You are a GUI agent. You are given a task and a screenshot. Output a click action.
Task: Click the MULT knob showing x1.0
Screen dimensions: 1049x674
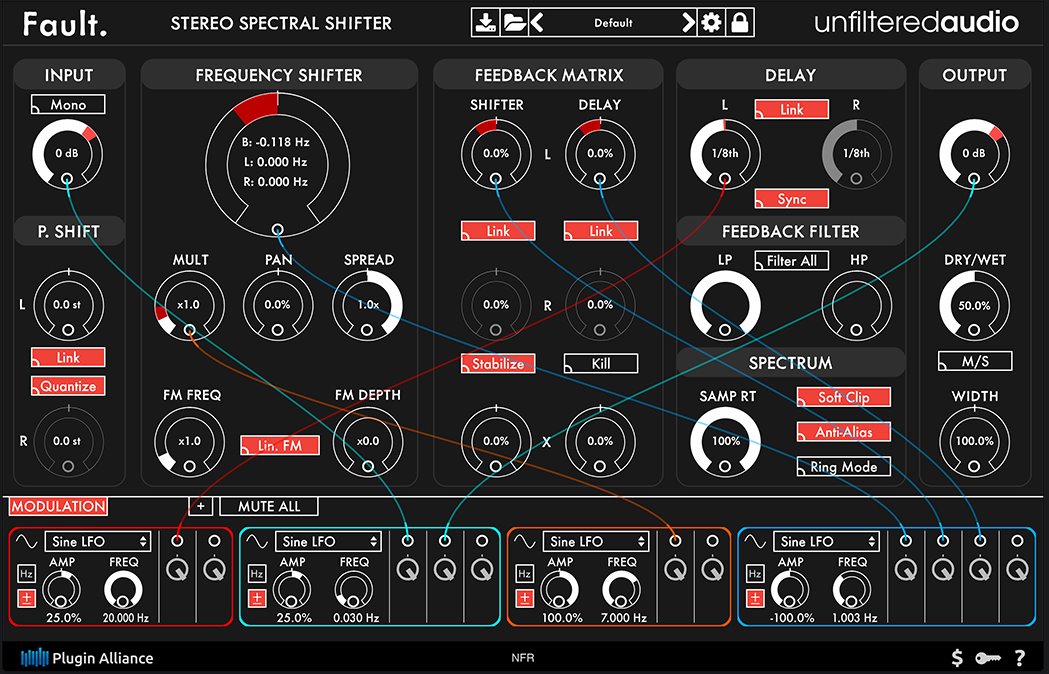click(189, 305)
